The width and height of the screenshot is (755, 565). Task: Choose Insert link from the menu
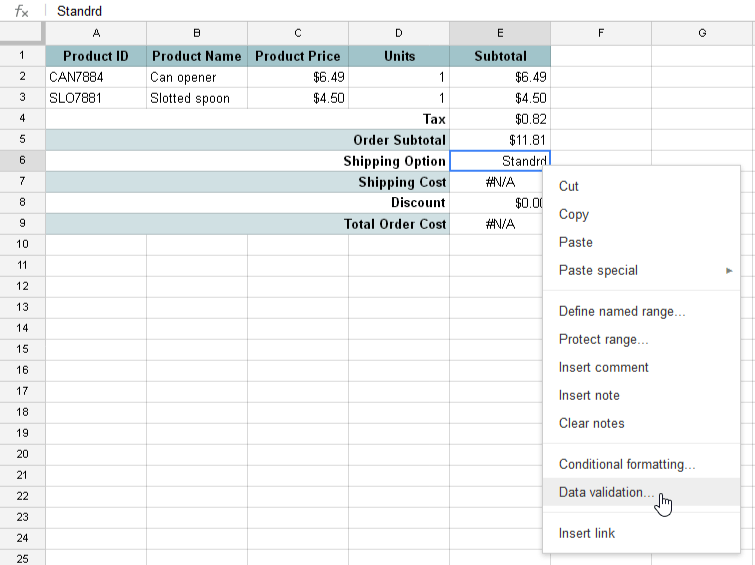click(587, 533)
